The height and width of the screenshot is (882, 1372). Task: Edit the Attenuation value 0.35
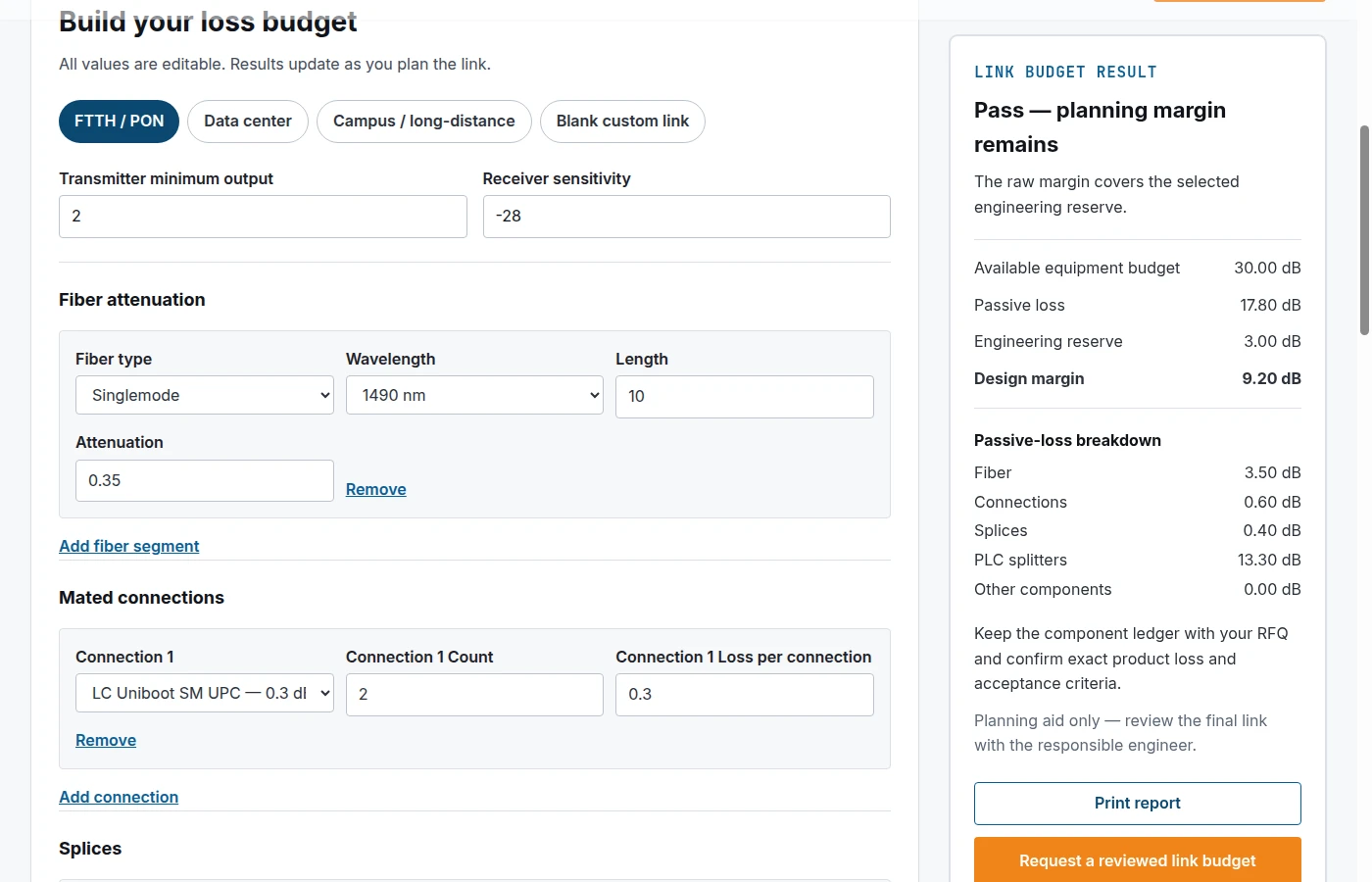click(x=205, y=481)
